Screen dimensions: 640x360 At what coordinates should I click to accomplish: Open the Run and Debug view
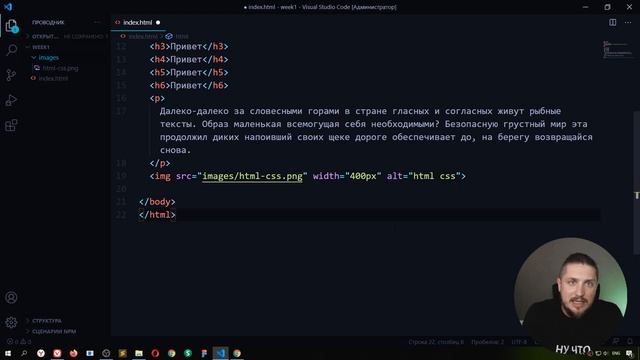pos(11,100)
